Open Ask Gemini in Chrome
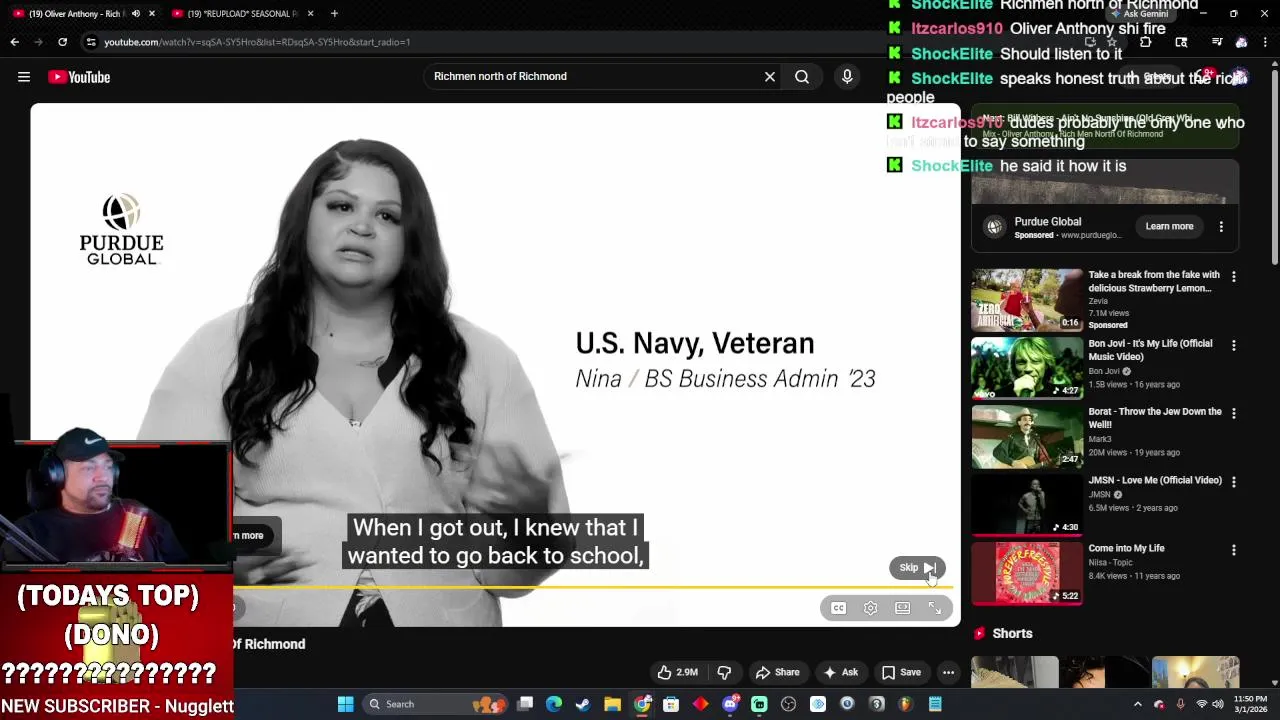 [1139, 14]
